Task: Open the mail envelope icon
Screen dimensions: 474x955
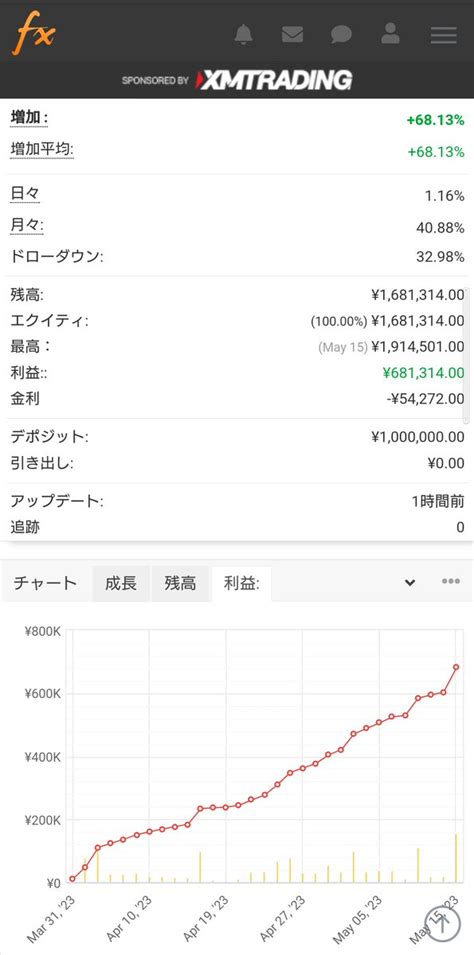Action: [x=292, y=35]
